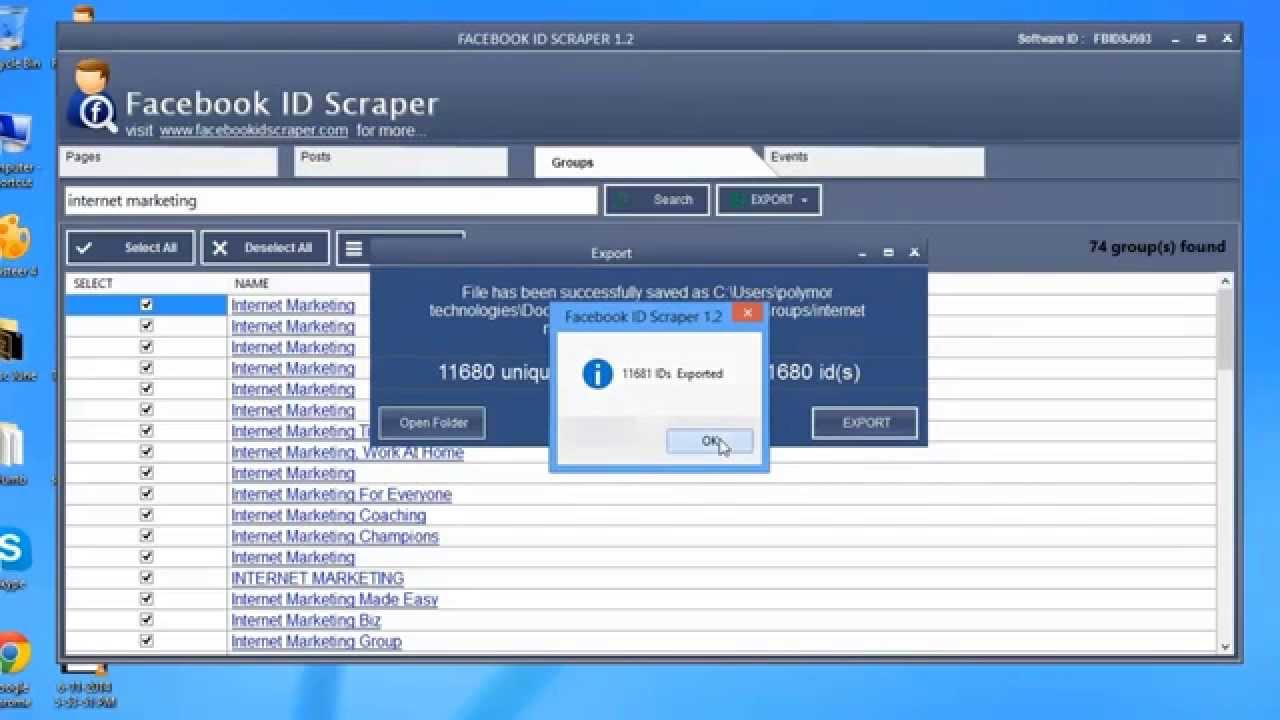Open the Internet Marketing Group link
This screenshot has width=1280, height=720.
[x=316, y=641]
